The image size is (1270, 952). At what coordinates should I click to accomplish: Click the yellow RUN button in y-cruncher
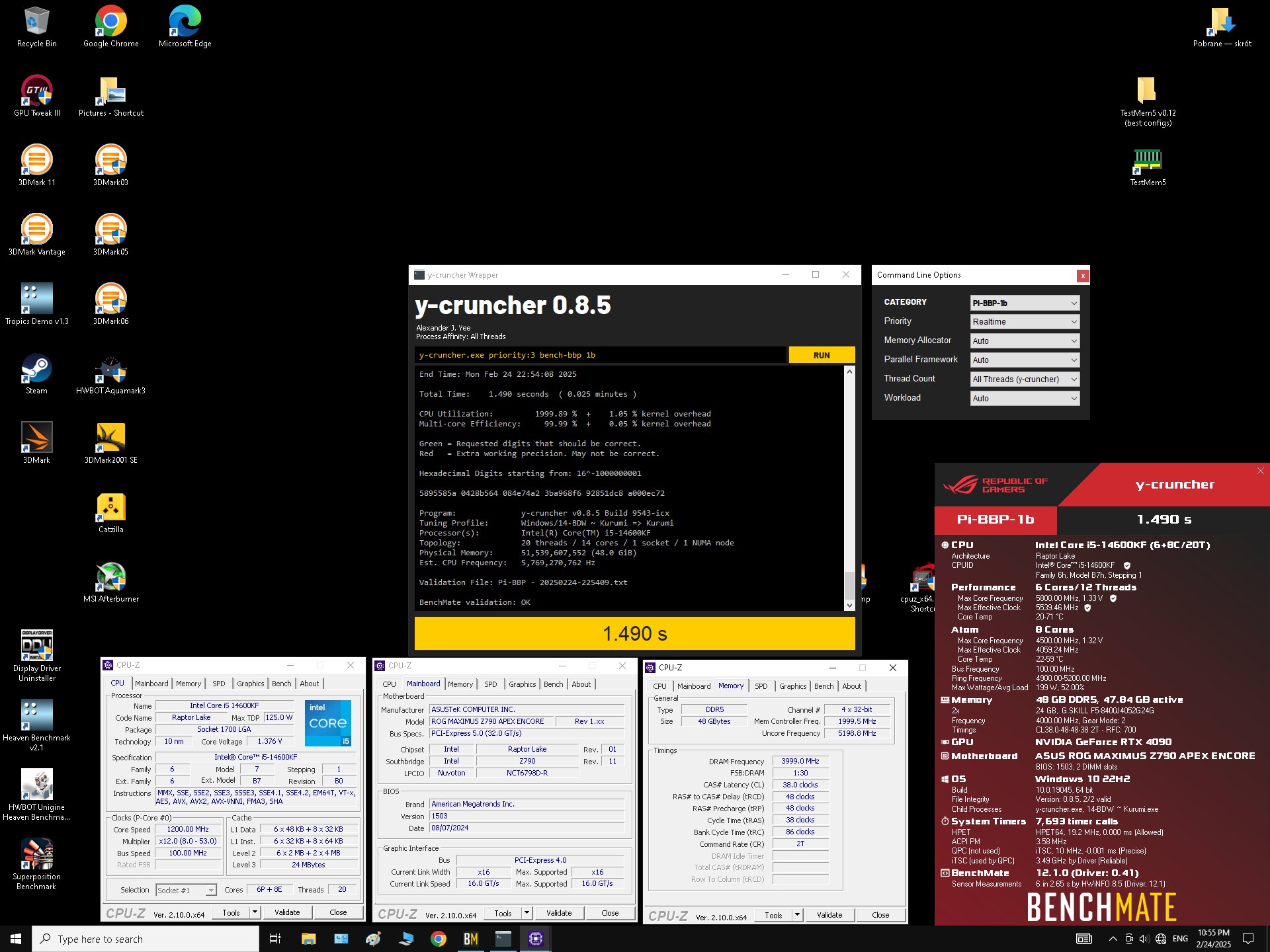click(822, 355)
